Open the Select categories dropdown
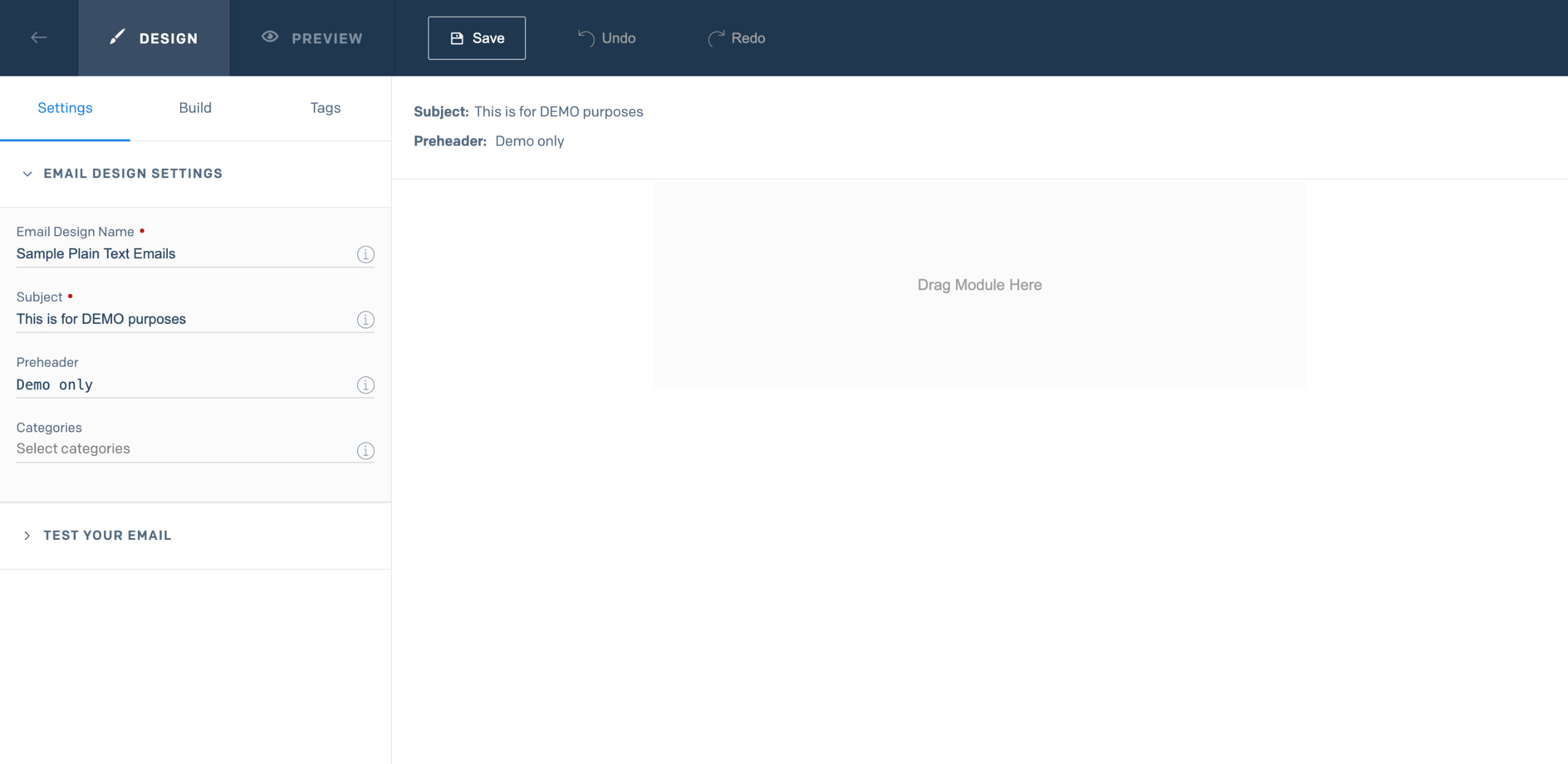The height and width of the screenshot is (764, 1568). (x=184, y=449)
